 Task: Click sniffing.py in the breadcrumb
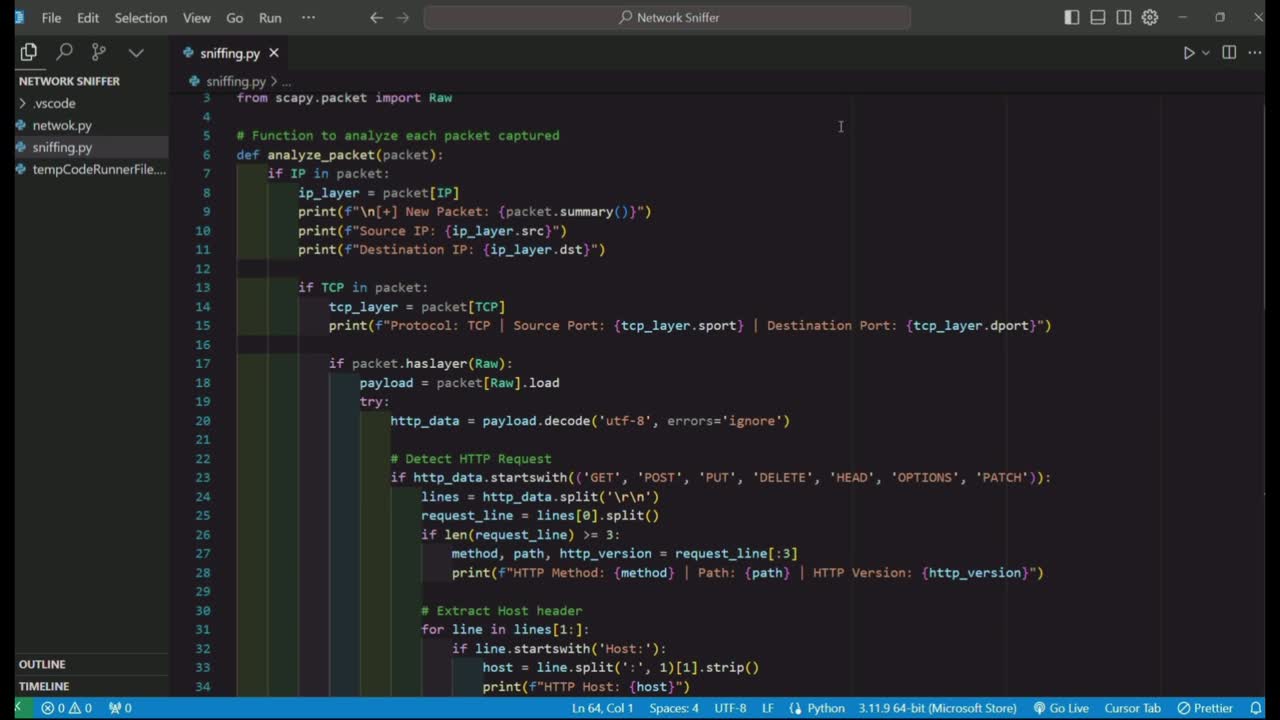(236, 81)
